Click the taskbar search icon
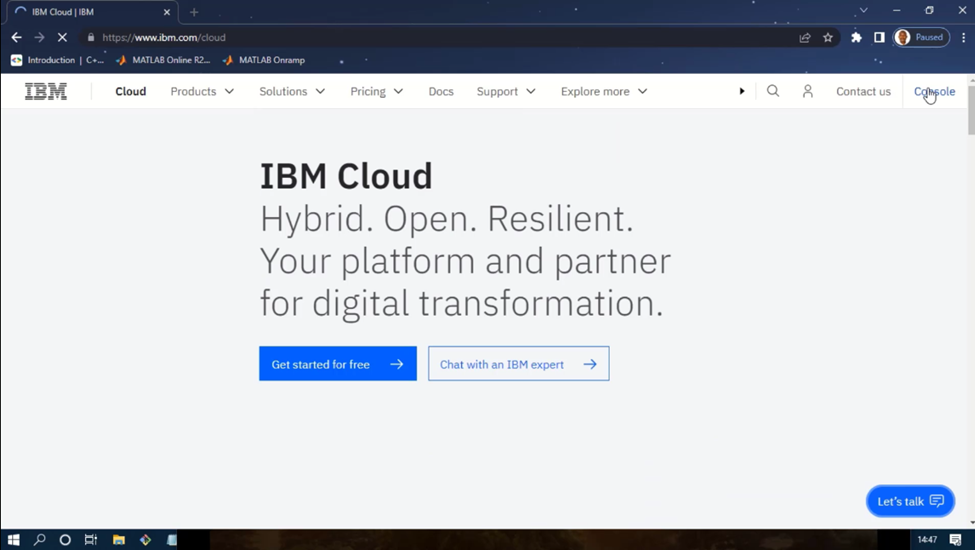 (x=39, y=539)
